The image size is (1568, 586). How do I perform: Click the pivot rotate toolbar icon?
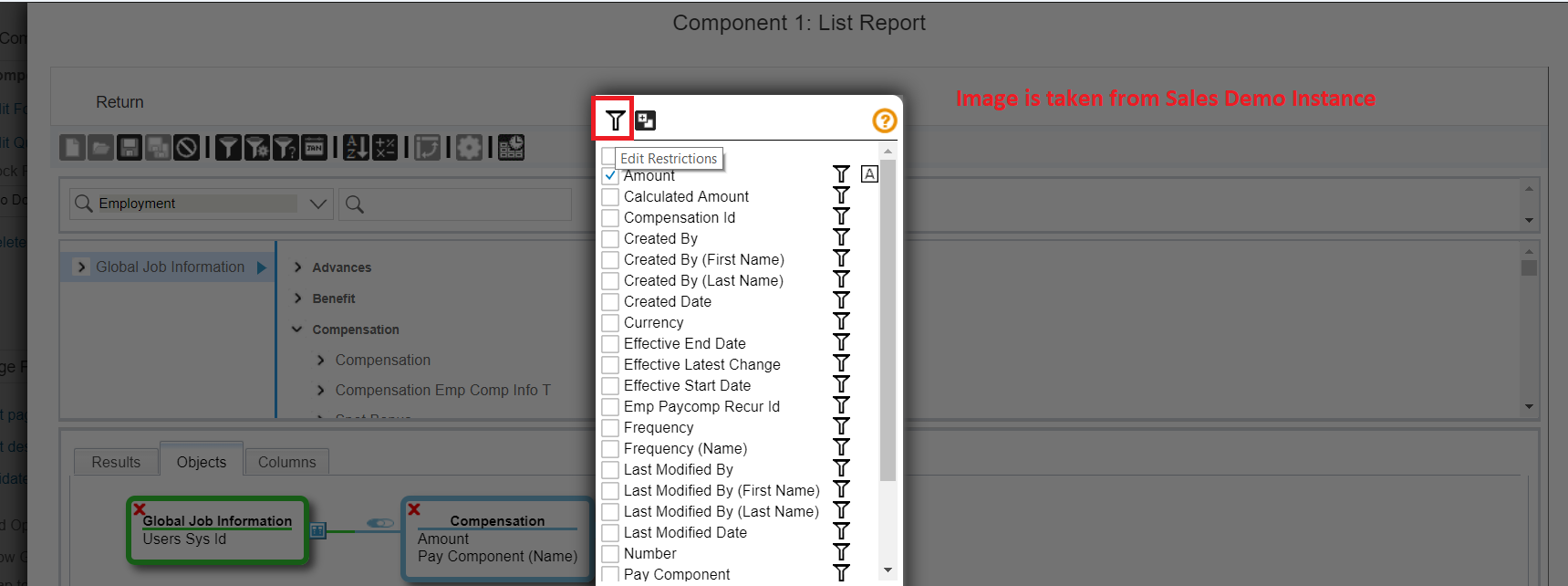tap(427, 147)
